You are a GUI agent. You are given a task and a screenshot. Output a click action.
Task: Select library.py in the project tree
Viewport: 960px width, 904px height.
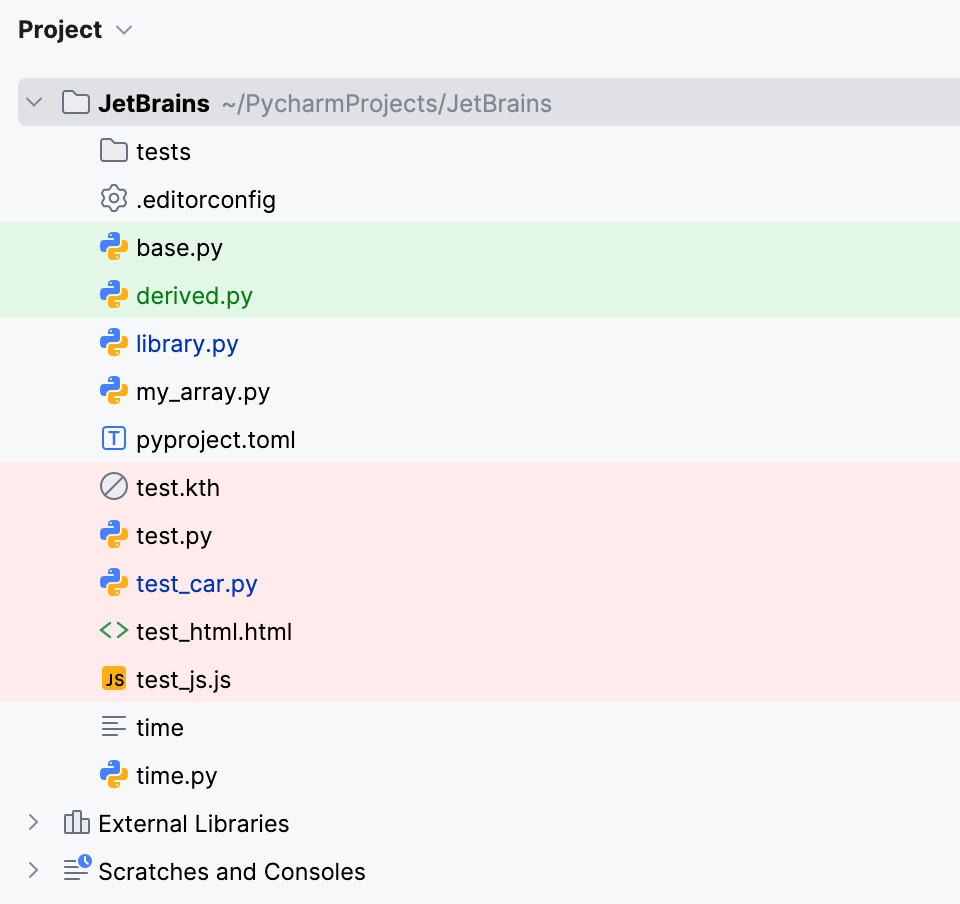187,343
